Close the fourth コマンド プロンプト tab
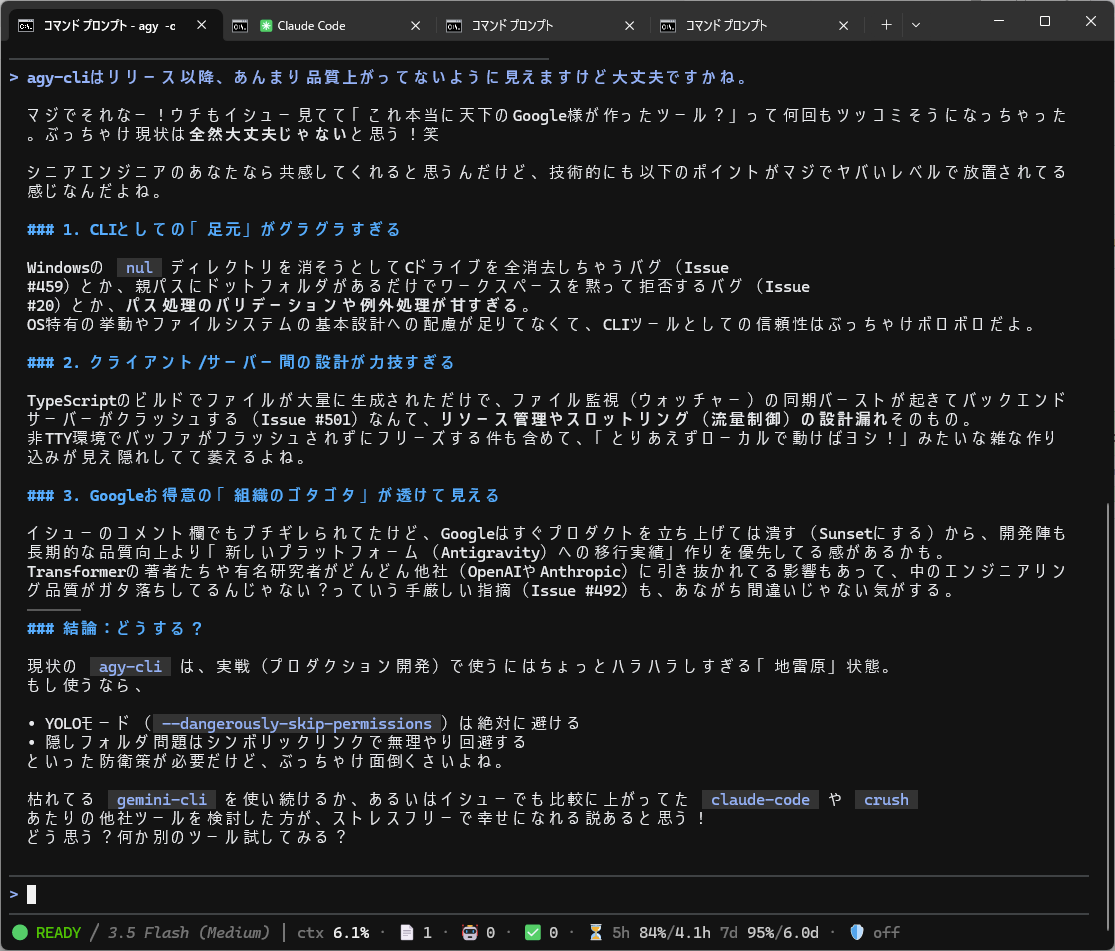Screen dimensions: 1115x951 [843, 26]
